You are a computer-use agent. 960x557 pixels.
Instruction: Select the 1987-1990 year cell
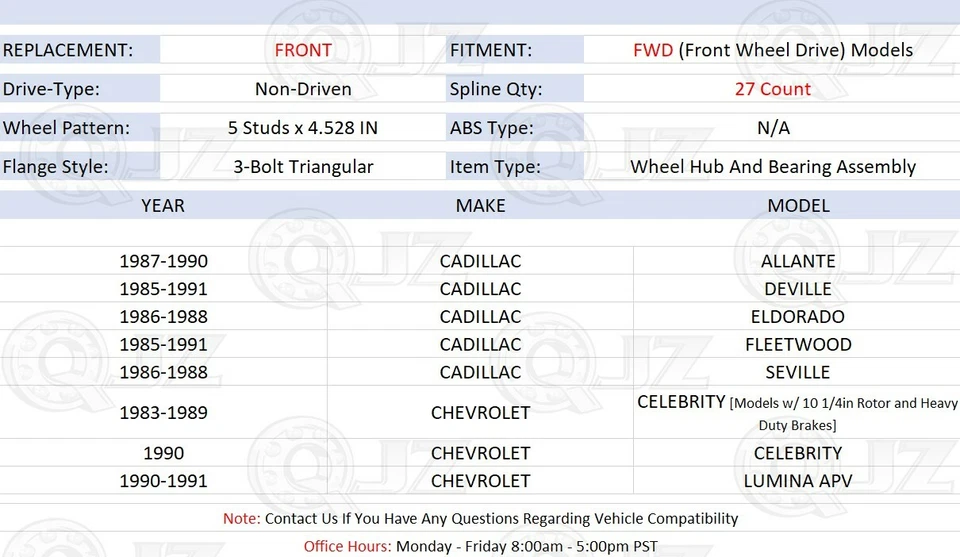click(163, 261)
